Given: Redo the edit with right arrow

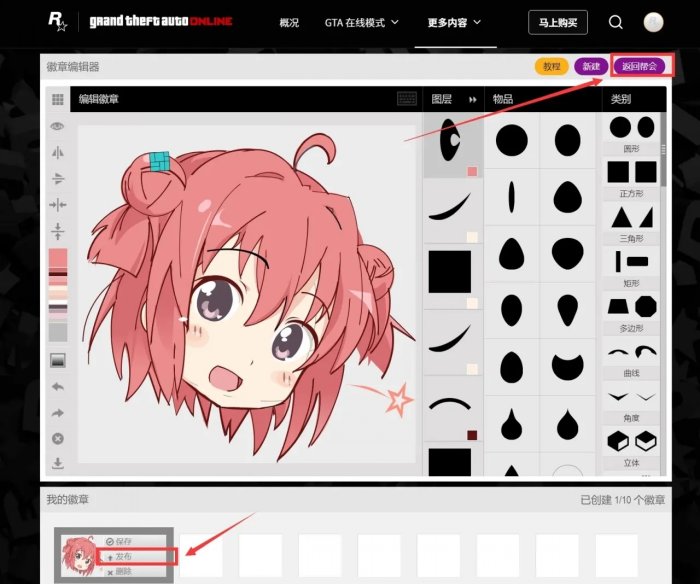Looking at the screenshot, I should (58, 413).
